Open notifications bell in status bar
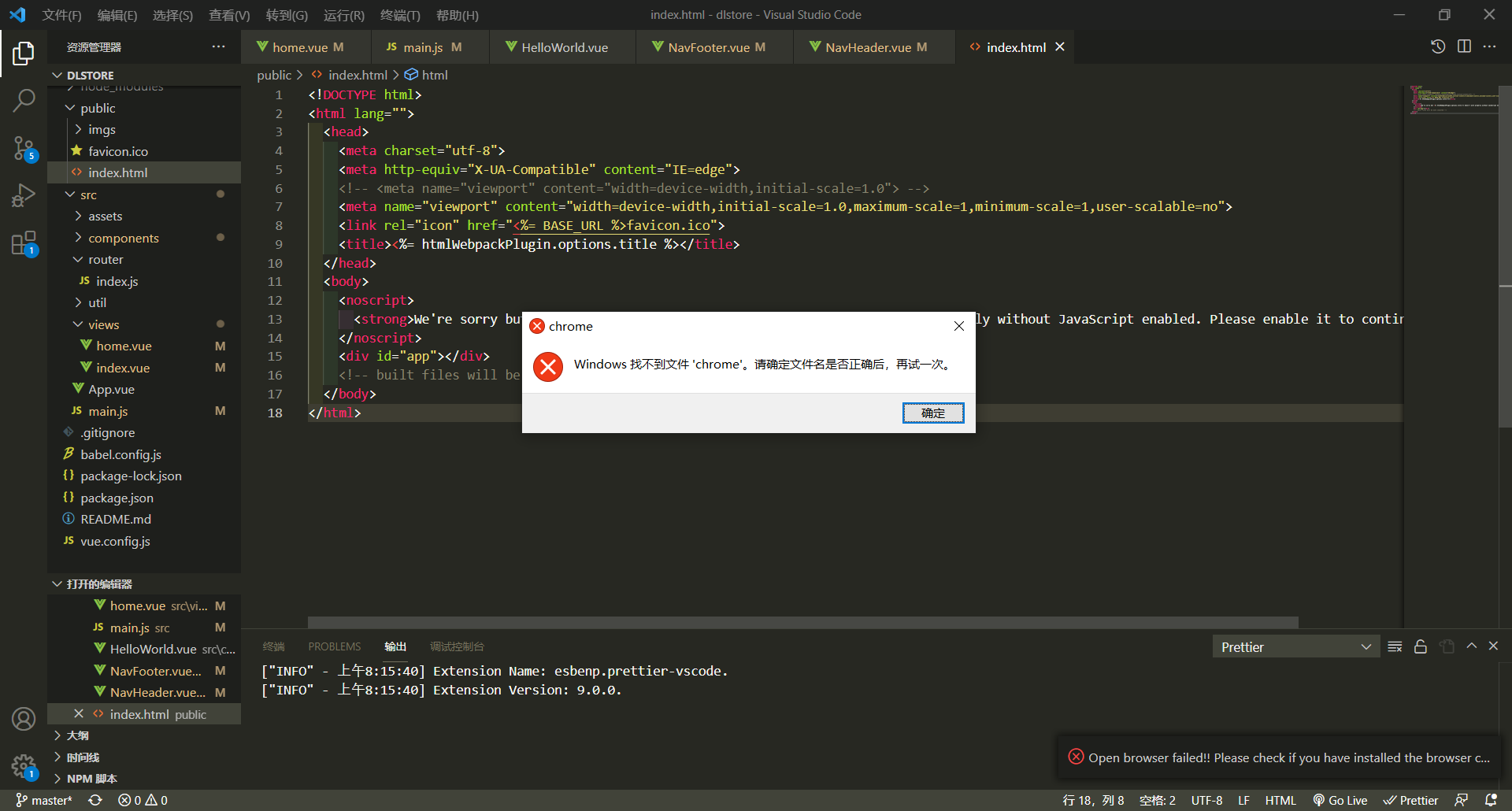This screenshot has width=1512, height=811. click(1491, 800)
